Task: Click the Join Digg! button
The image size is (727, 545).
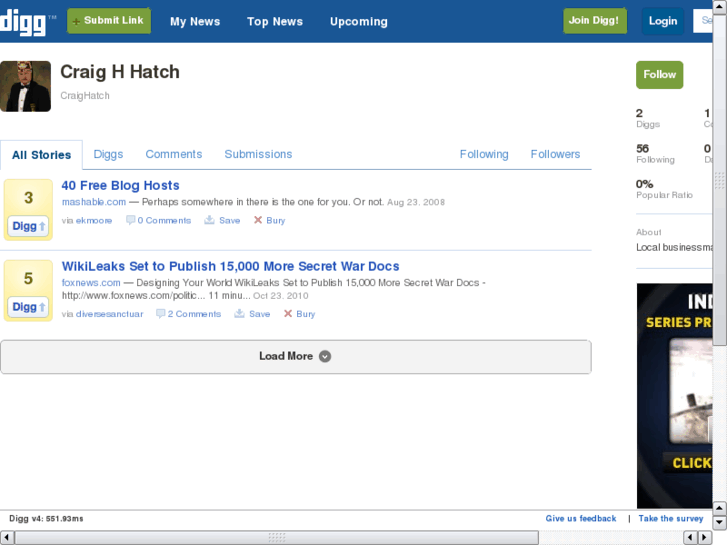Action: (x=595, y=21)
